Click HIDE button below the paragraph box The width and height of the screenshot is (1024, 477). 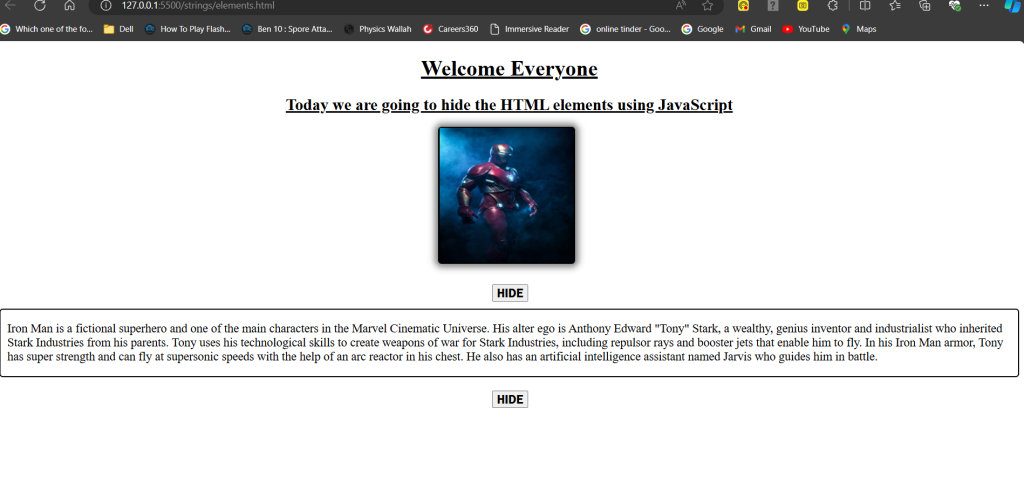click(509, 399)
